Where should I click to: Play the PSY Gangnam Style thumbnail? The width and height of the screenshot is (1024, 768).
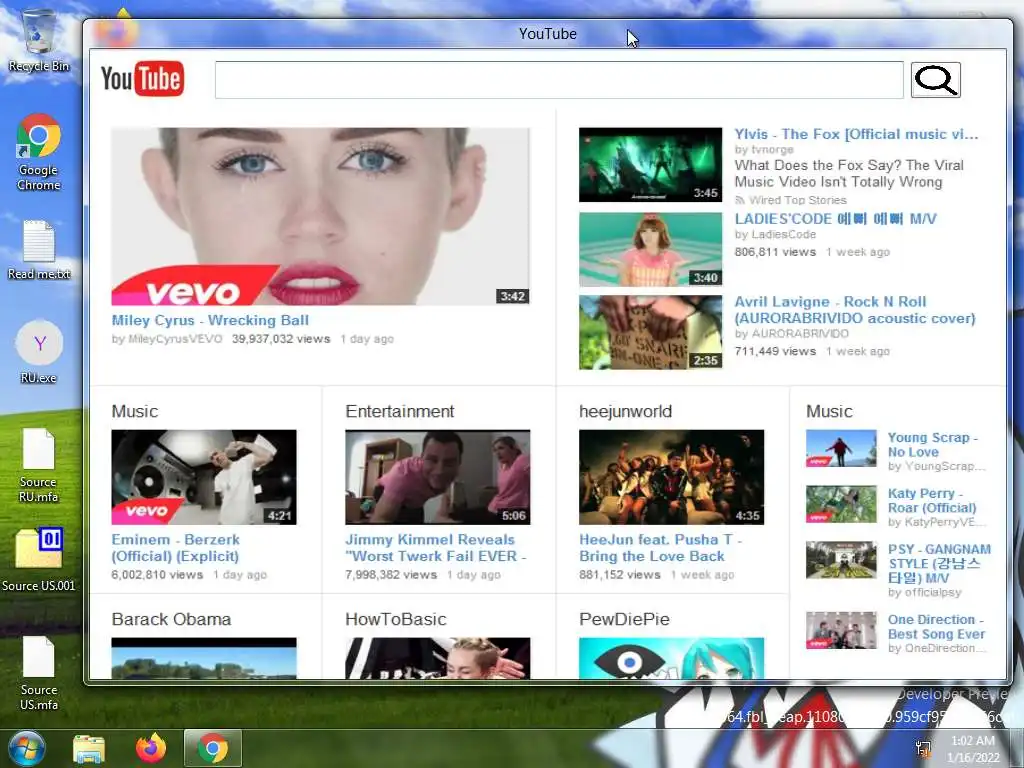point(841,560)
